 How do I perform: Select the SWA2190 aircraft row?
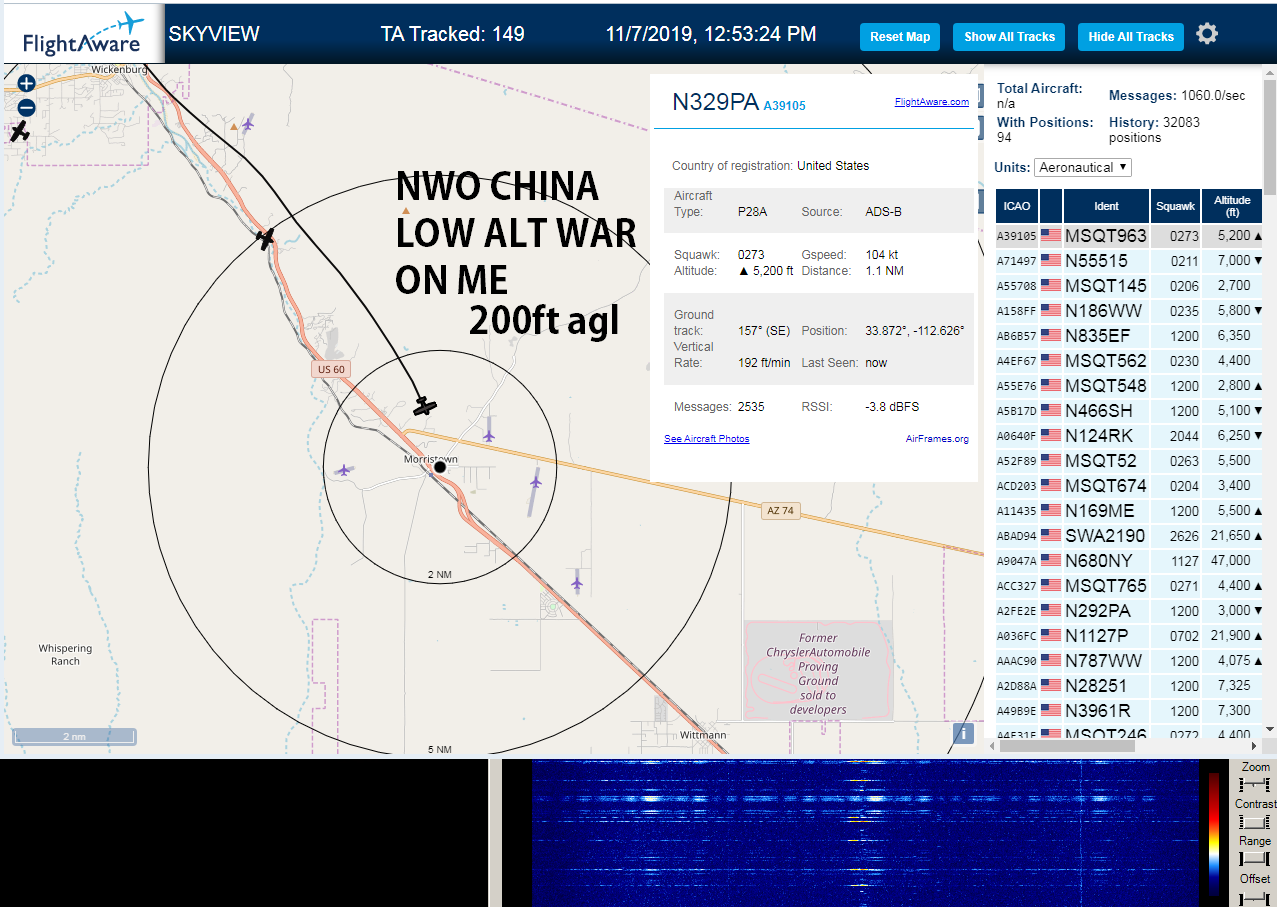pyautogui.click(x=1129, y=536)
